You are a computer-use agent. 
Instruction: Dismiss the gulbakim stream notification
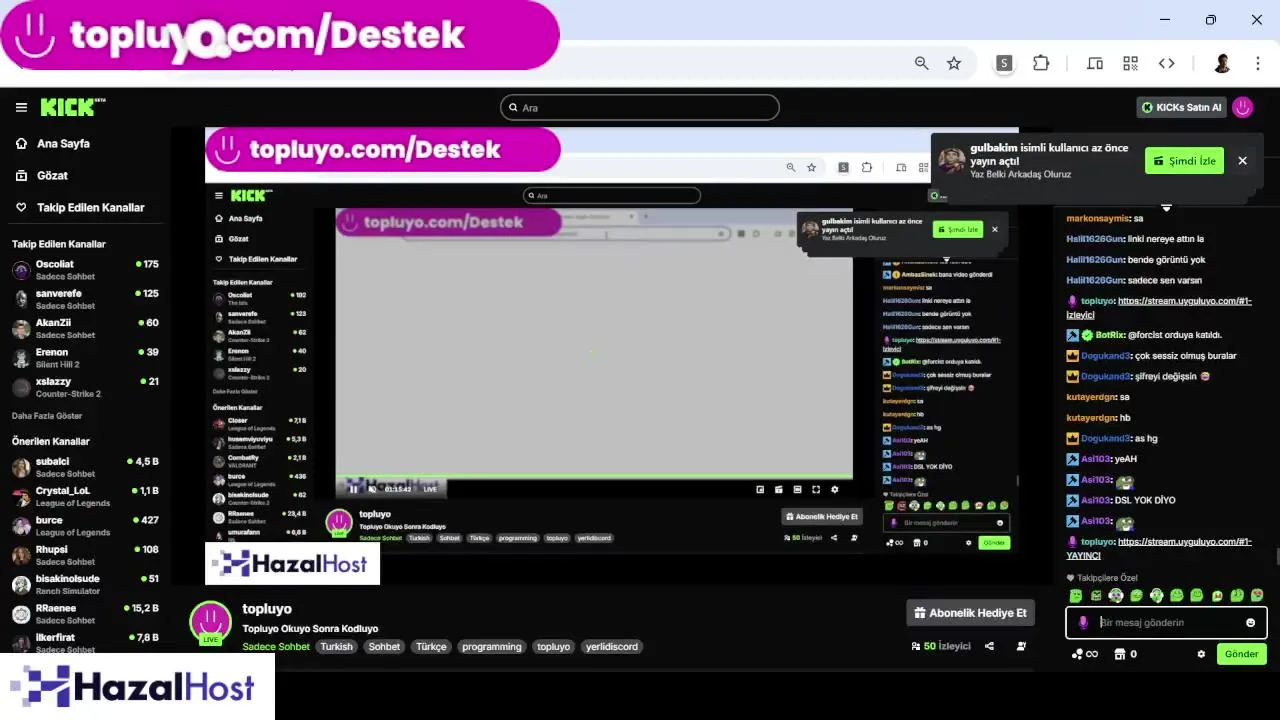click(x=1242, y=160)
